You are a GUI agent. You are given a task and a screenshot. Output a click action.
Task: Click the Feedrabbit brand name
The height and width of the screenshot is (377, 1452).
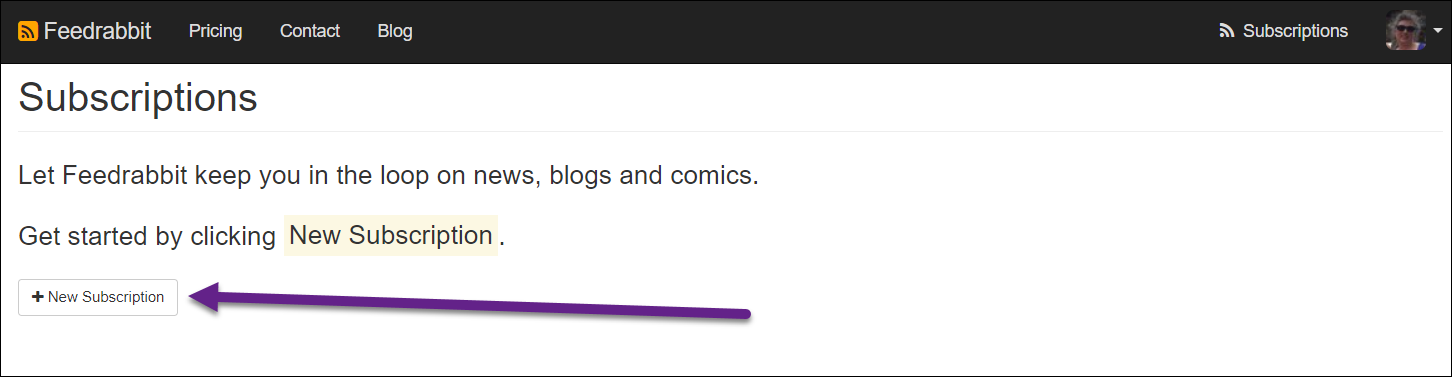pos(97,31)
